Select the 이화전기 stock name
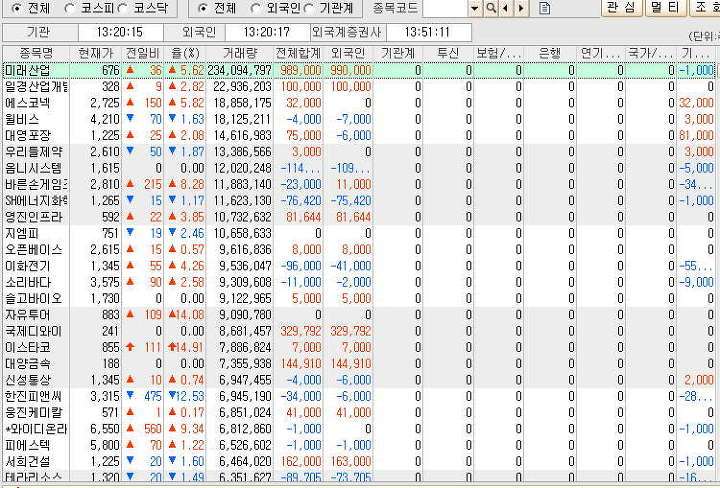The width and height of the screenshot is (720, 488). pyautogui.click(x=28, y=266)
